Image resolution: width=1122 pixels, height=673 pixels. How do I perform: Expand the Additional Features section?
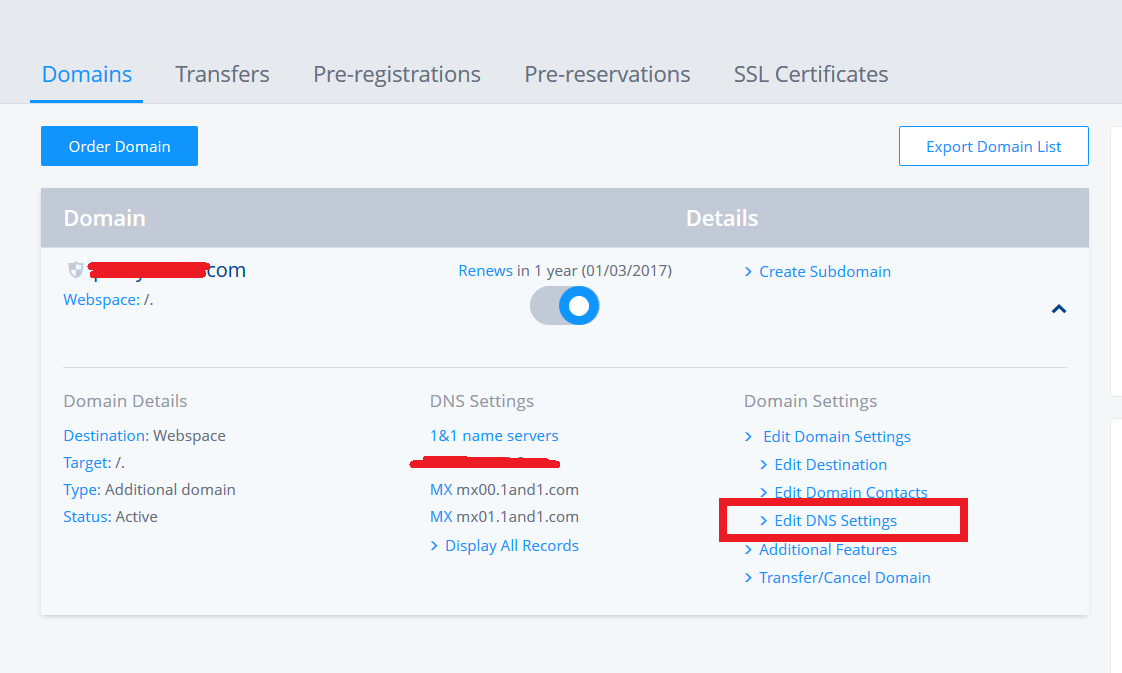[x=827, y=549]
